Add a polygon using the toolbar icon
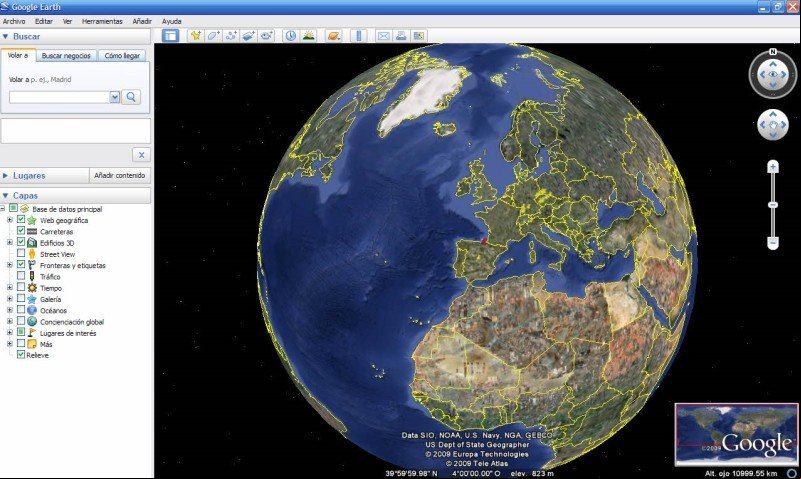The image size is (801, 479). point(214,36)
